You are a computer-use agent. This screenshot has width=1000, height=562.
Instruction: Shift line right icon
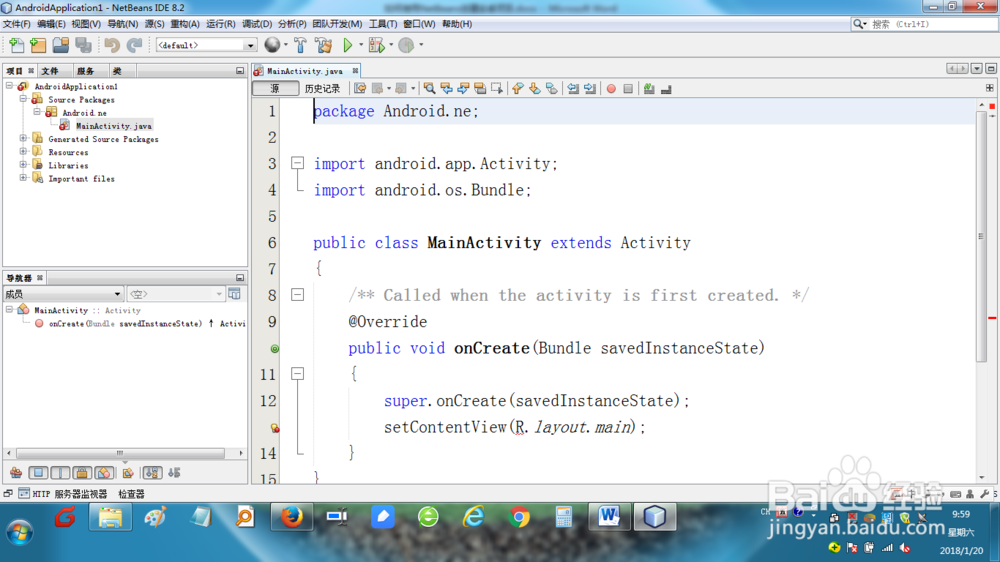[590, 89]
